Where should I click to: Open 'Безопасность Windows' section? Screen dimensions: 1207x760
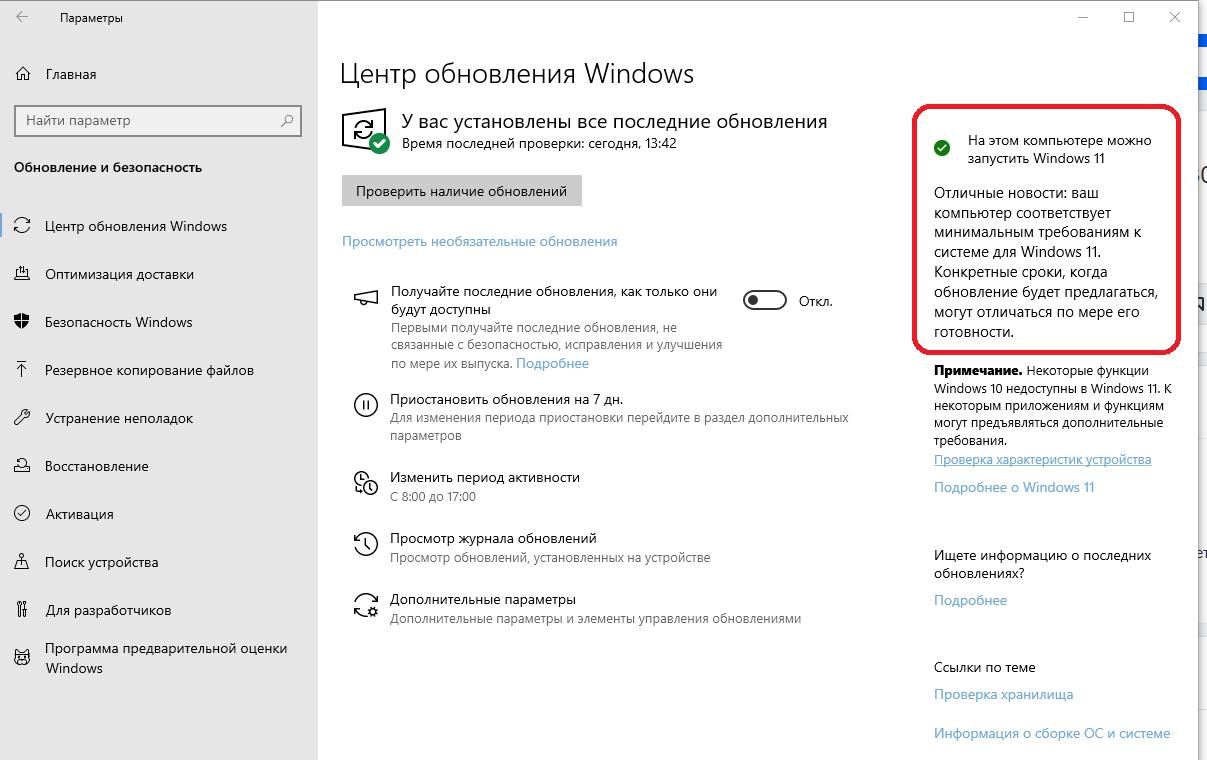pos(118,322)
